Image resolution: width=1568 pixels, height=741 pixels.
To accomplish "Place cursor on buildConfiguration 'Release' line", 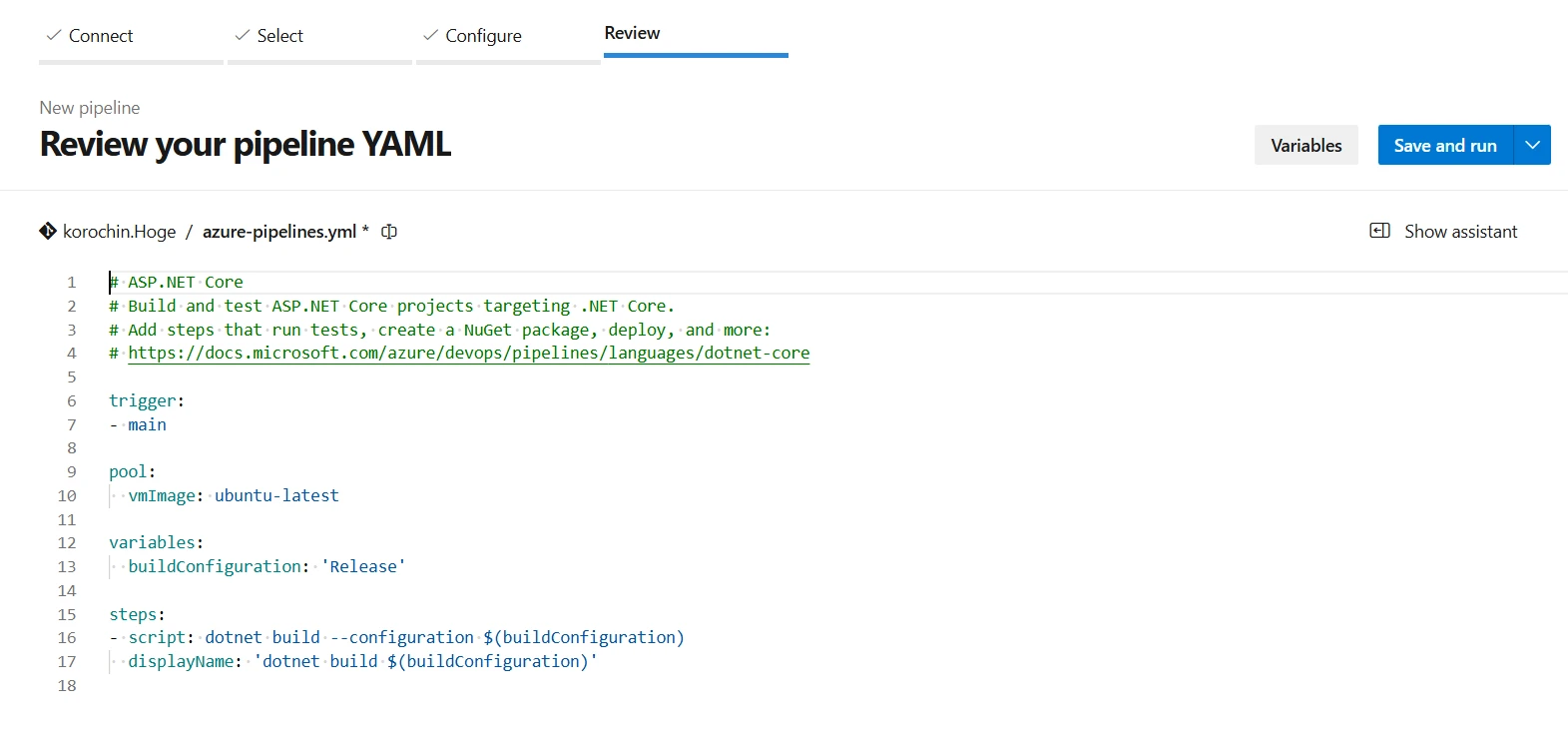I will click(265, 567).
